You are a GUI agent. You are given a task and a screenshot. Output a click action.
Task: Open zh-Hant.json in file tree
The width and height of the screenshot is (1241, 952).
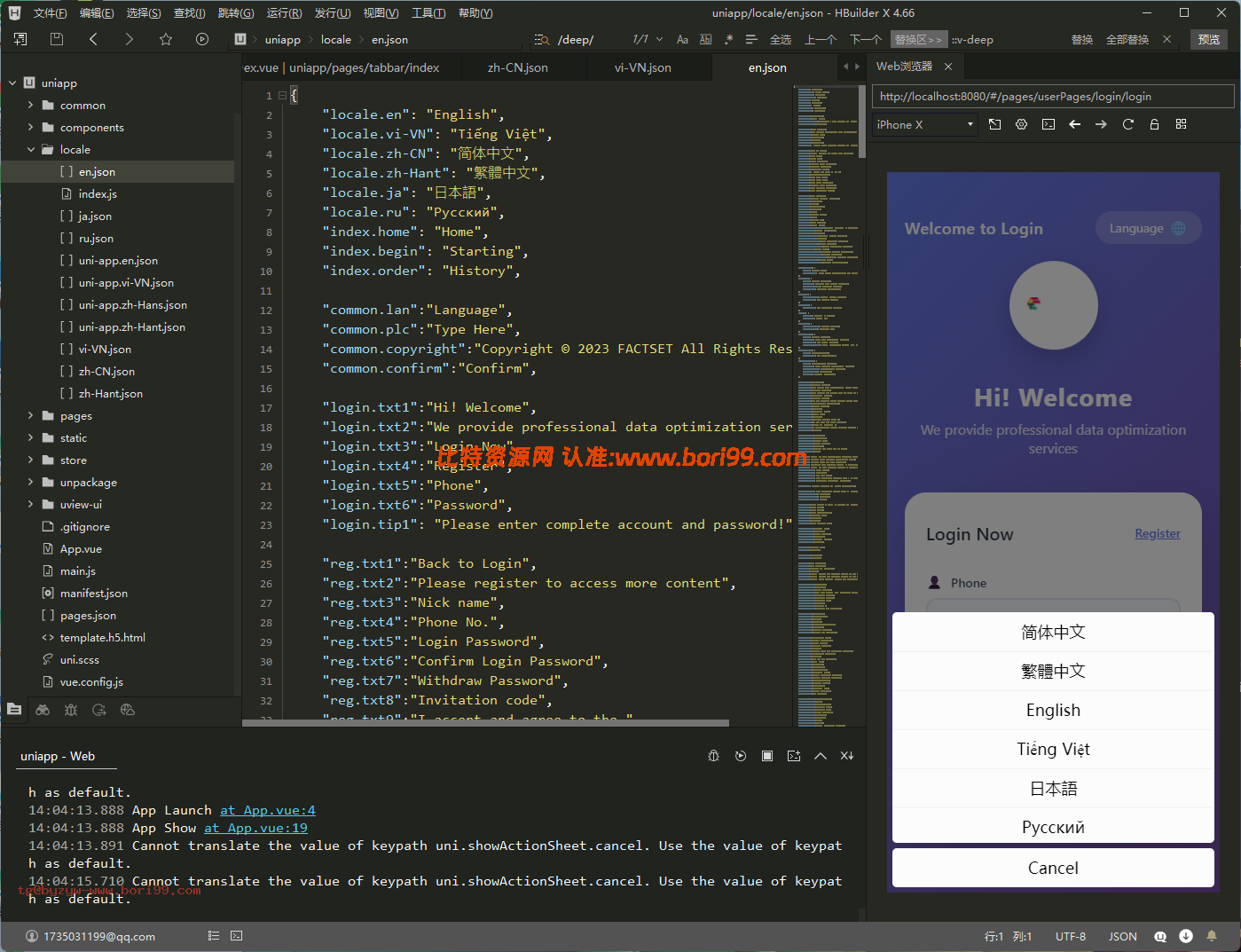tap(110, 394)
